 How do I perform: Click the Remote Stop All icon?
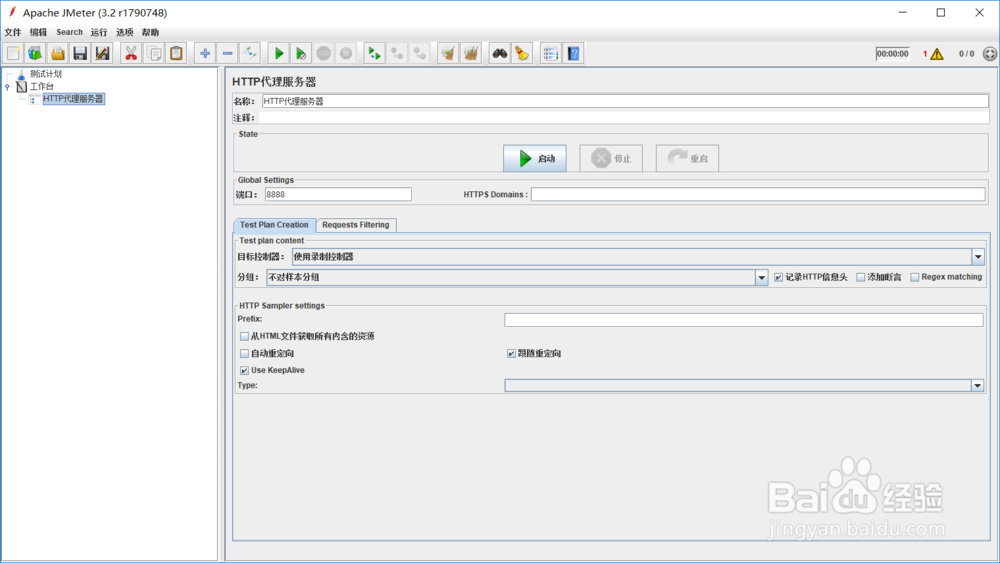pyautogui.click(x=397, y=54)
